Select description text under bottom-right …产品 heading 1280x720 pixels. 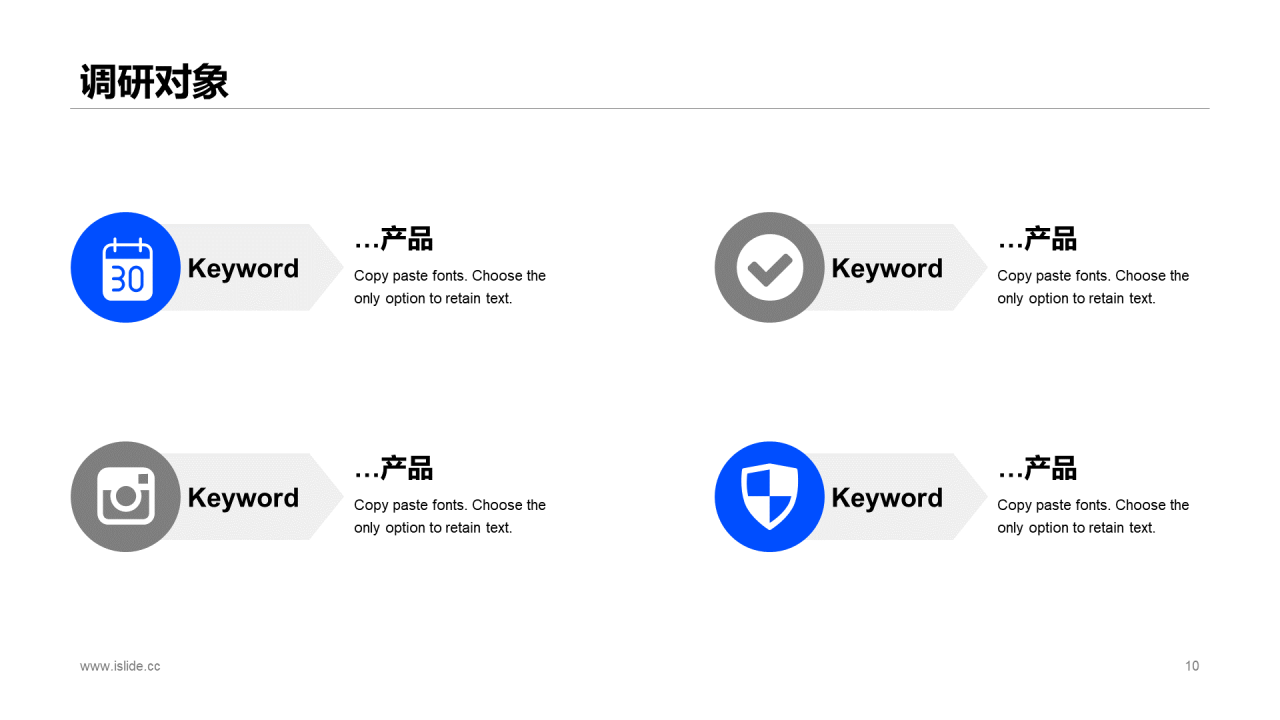[x=1093, y=516]
